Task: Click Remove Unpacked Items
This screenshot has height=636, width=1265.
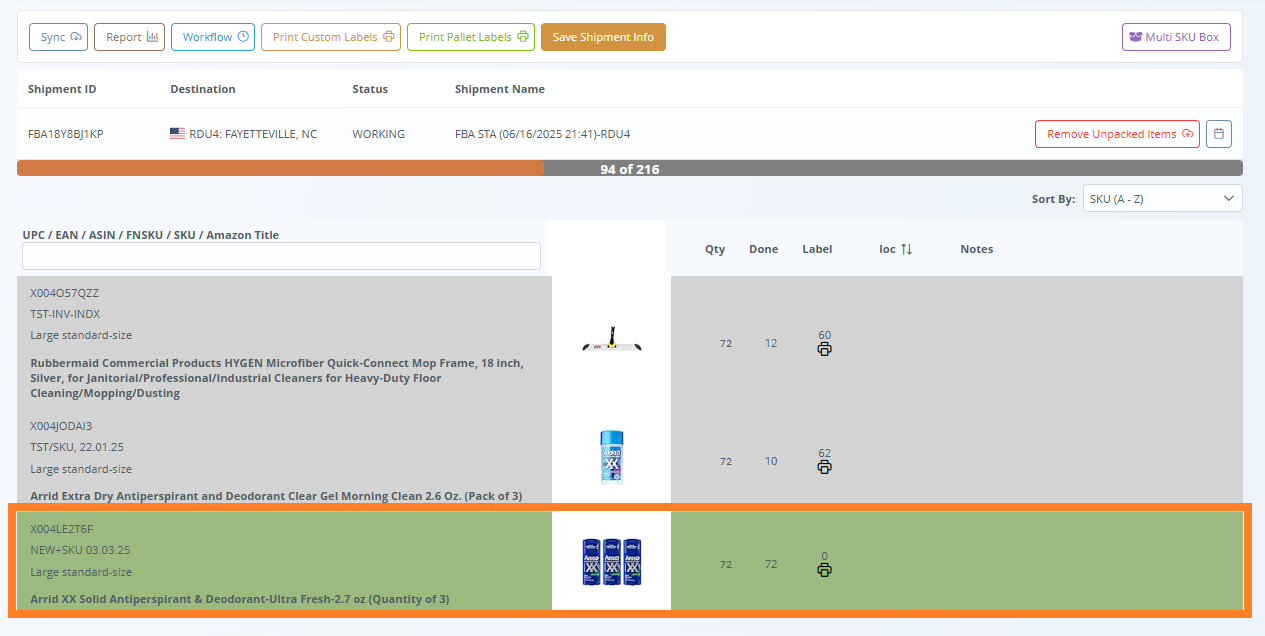Action: pyautogui.click(x=1117, y=133)
